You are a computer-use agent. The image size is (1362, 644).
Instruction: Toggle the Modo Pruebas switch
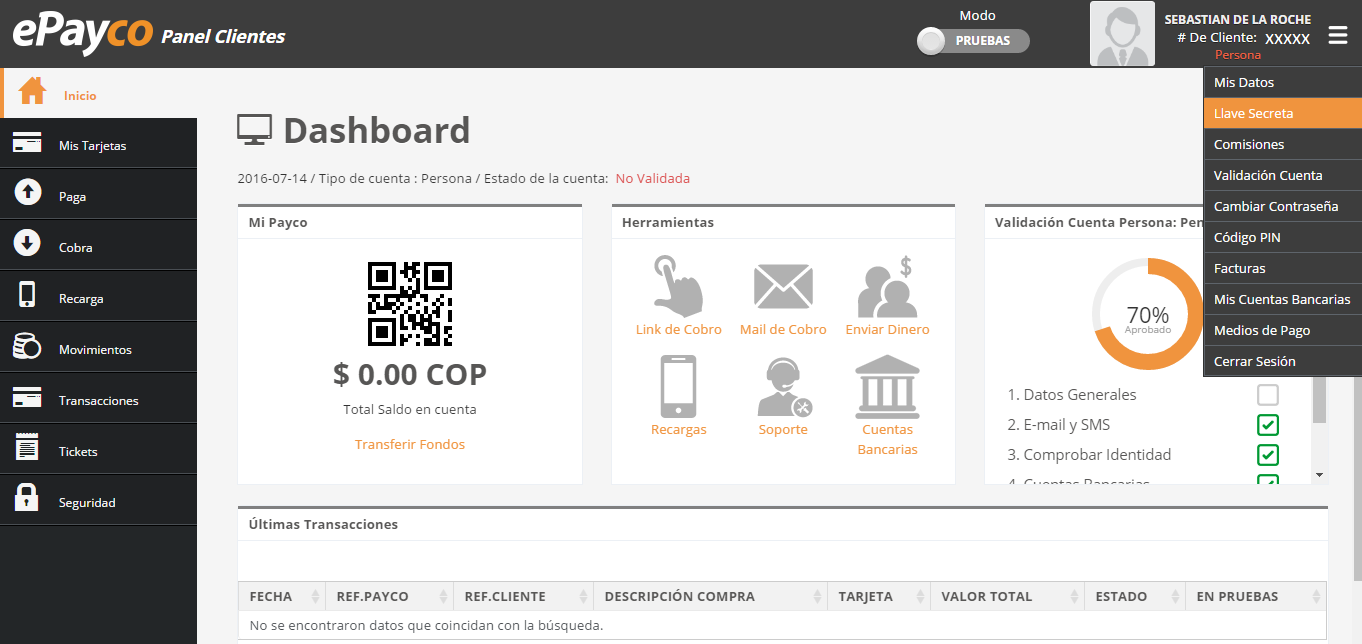click(x=973, y=41)
